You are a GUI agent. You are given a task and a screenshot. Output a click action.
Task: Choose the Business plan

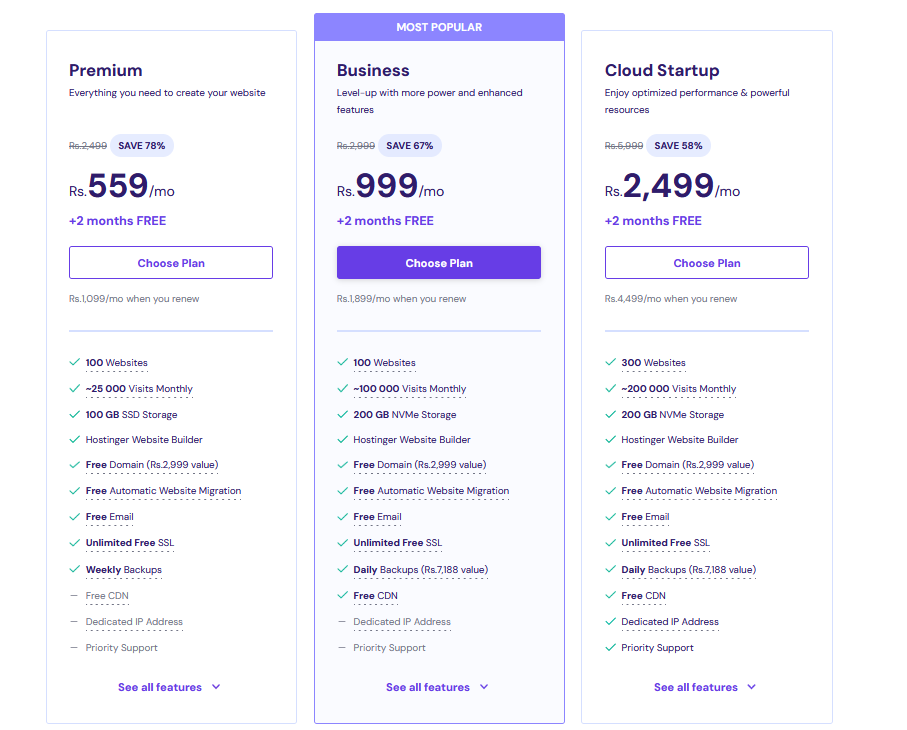[439, 263]
